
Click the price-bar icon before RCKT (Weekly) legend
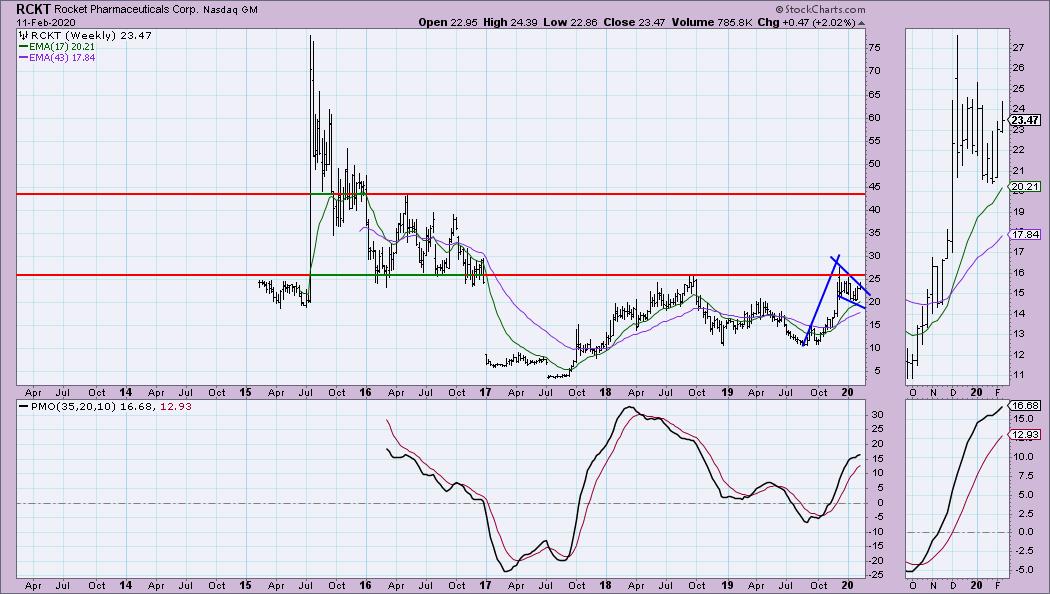[x=24, y=35]
